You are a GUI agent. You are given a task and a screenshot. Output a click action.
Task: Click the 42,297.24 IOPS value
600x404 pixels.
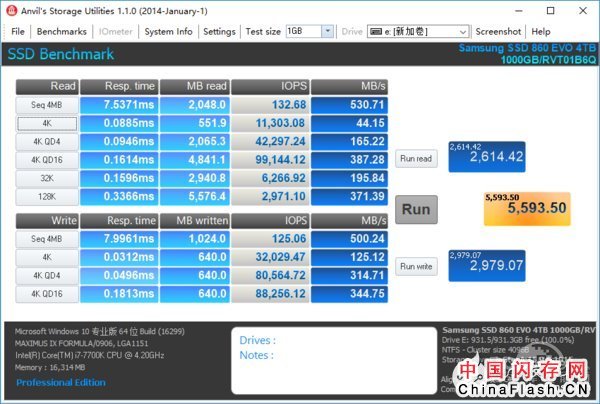click(270, 142)
